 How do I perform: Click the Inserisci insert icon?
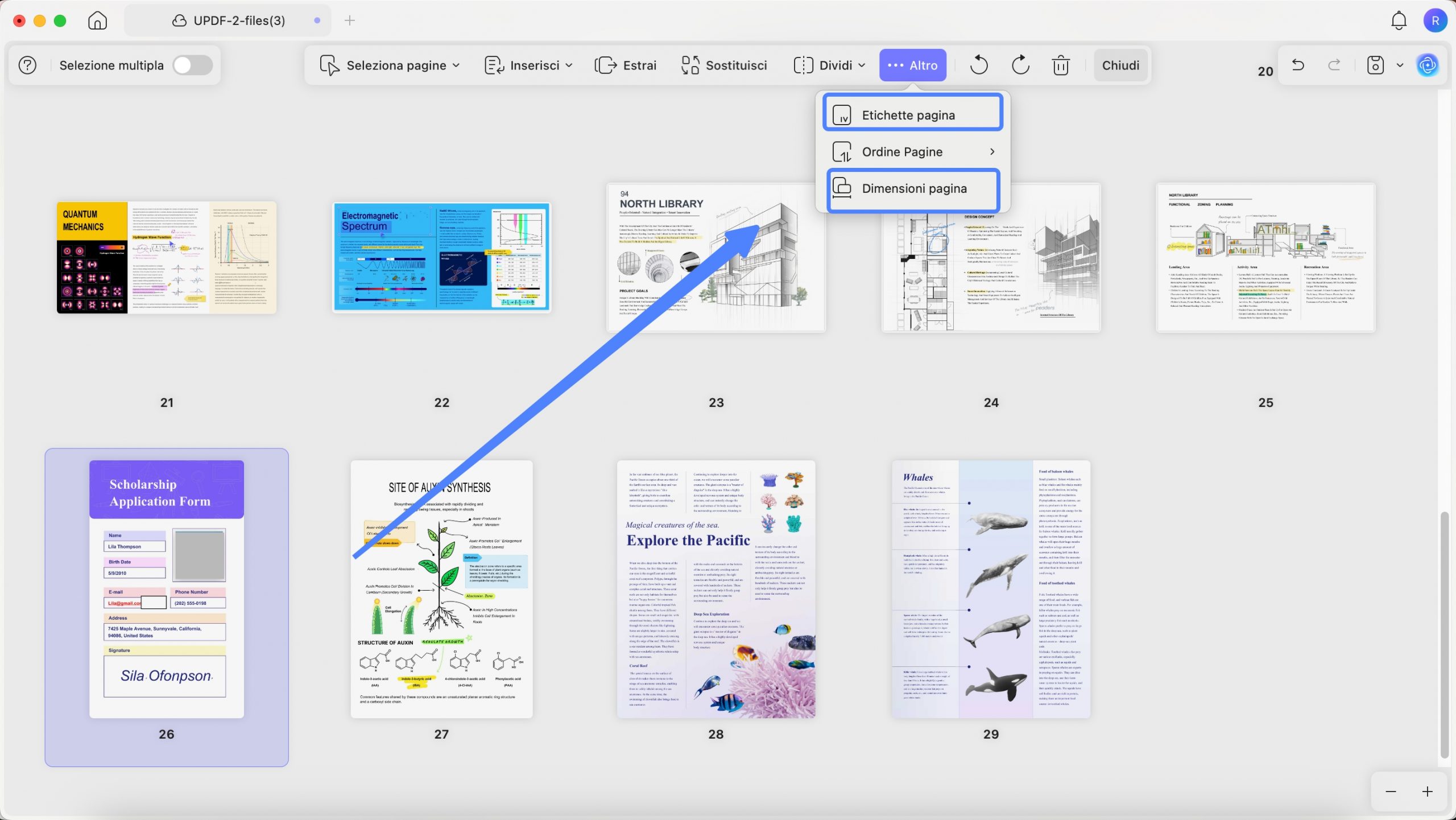pyautogui.click(x=494, y=65)
